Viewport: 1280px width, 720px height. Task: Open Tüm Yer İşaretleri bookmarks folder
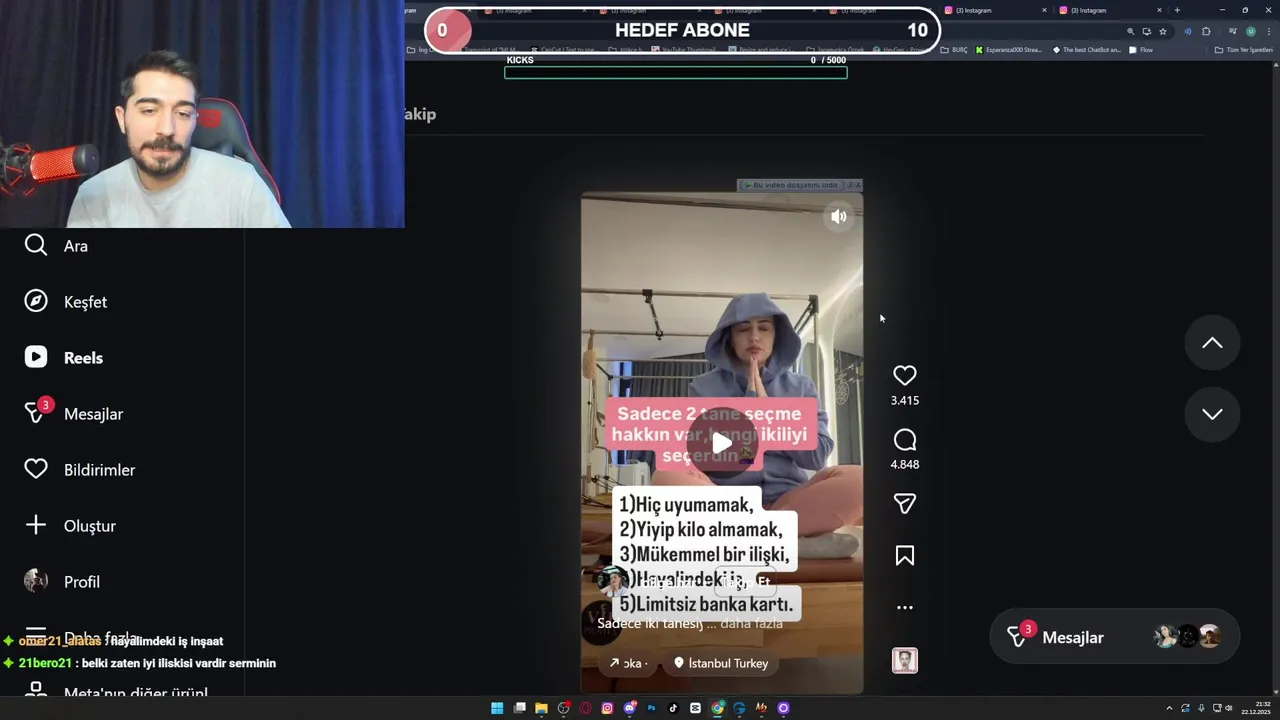click(1243, 50)
